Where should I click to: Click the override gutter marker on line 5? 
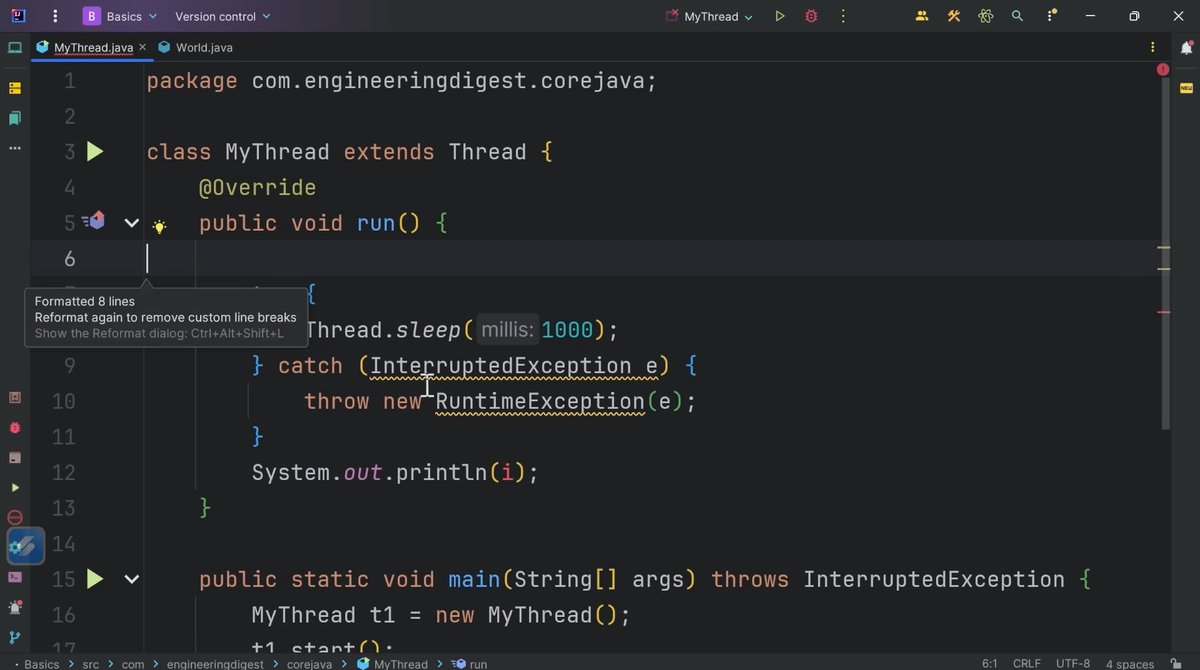click(95, 221)
